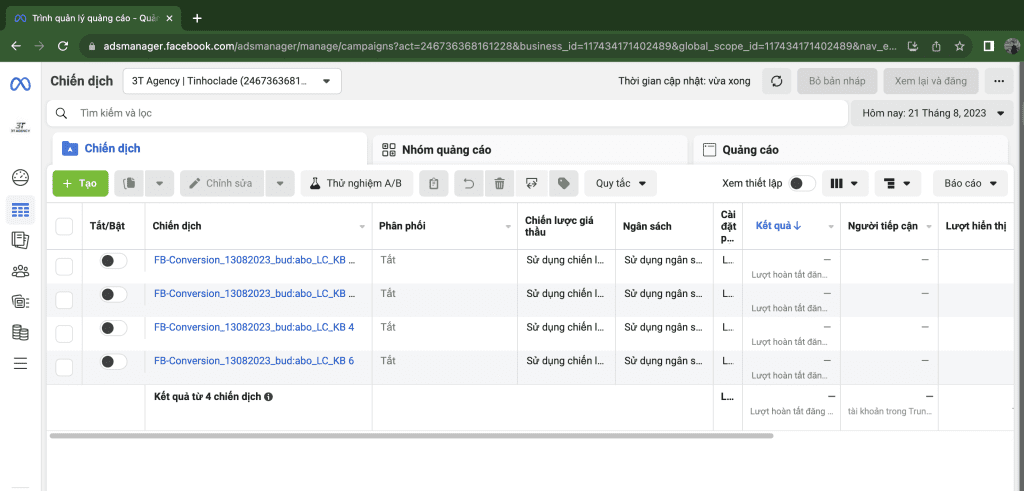Tick the select-all checkbox in table header

(x=64, y=227)
